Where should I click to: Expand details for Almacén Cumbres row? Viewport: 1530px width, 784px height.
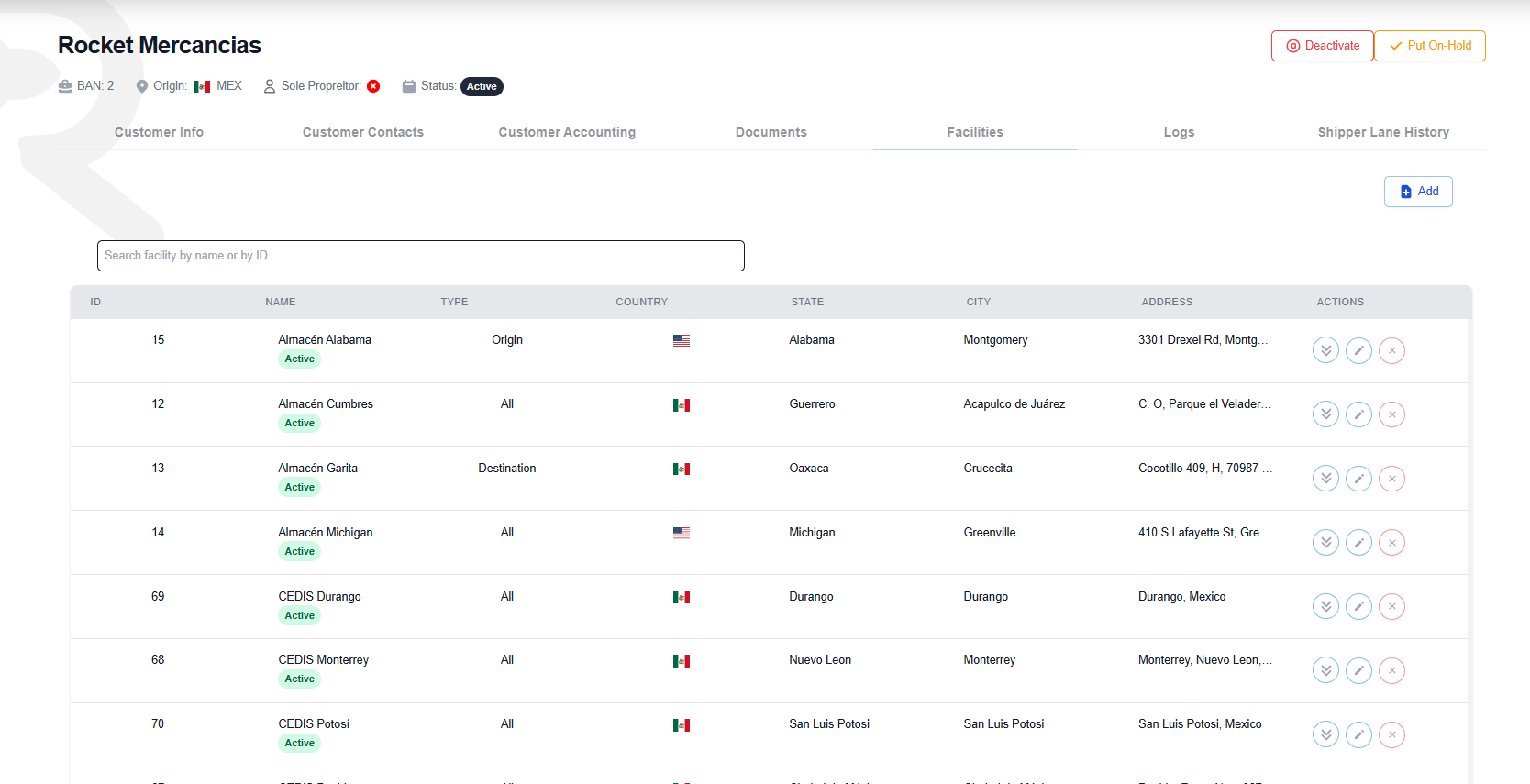1325,414
